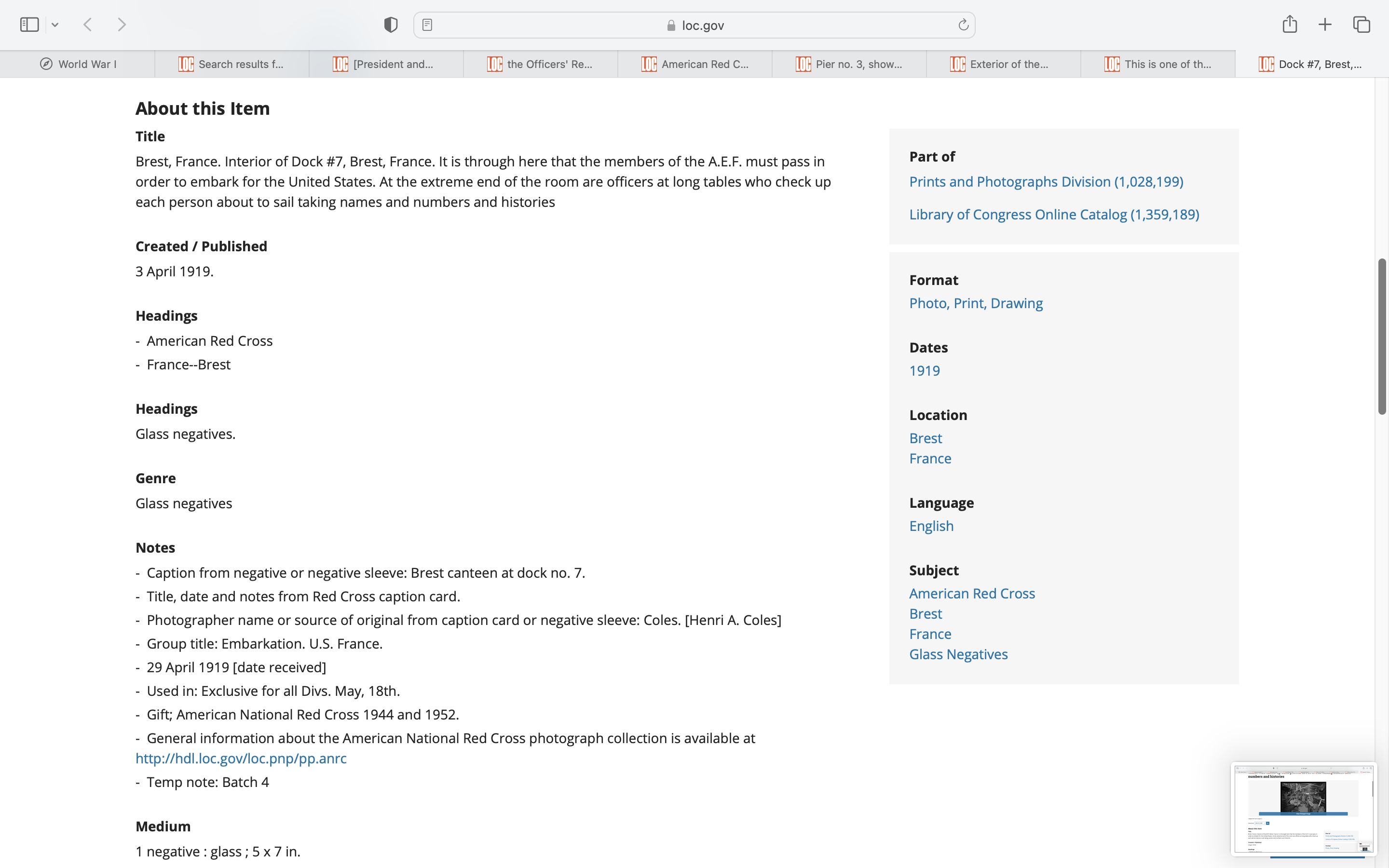Switch to the Search results tab
This screenshot has height=868, width=1389.
point(232,64)
